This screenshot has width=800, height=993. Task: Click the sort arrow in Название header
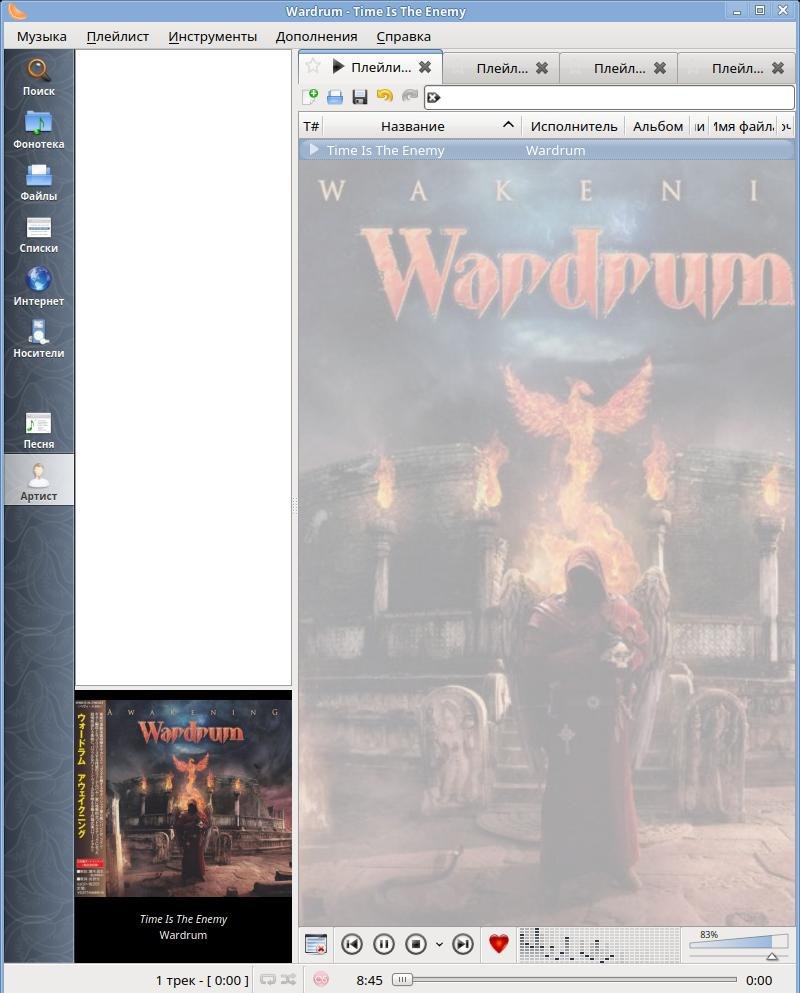point(508,125)
